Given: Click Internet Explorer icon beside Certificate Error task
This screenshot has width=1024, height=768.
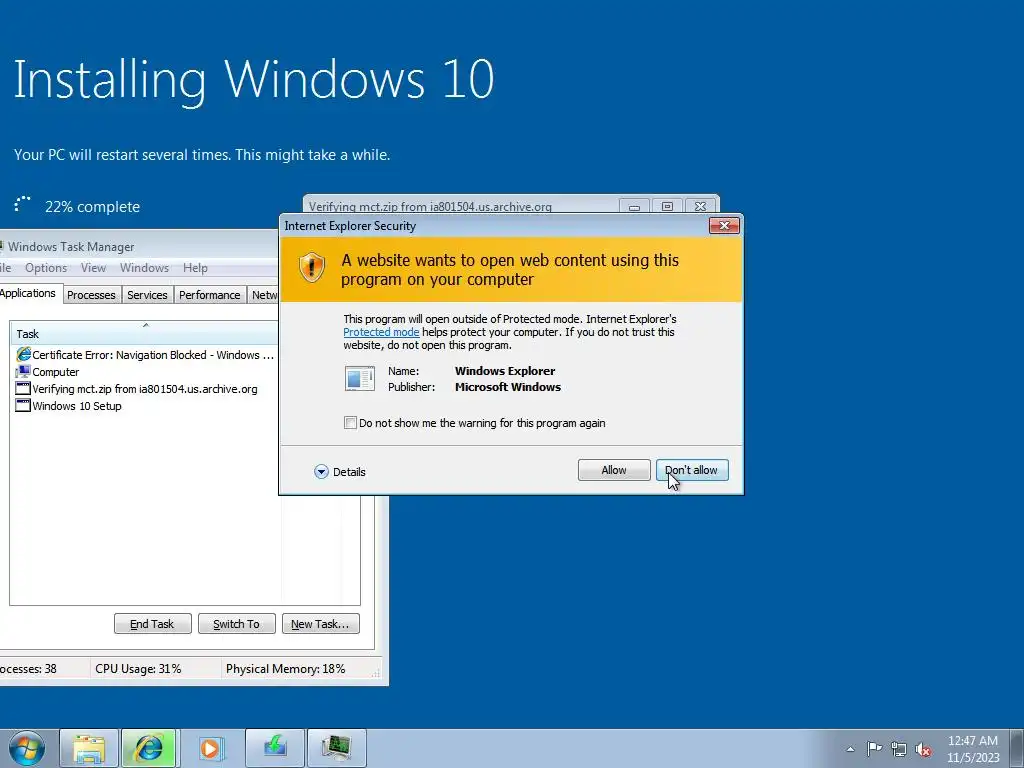Looking at the screenshot, I should coord(23,355).
